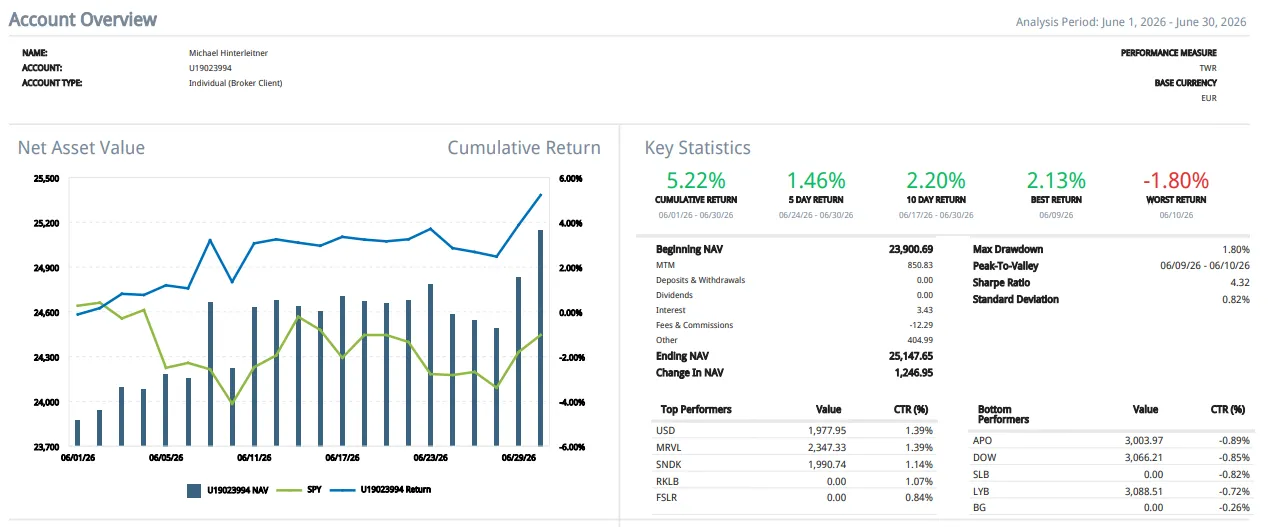This screenshot has height=527, width=1272.
Task: Click the Interest value 3.43
Action: pos(925,310)
